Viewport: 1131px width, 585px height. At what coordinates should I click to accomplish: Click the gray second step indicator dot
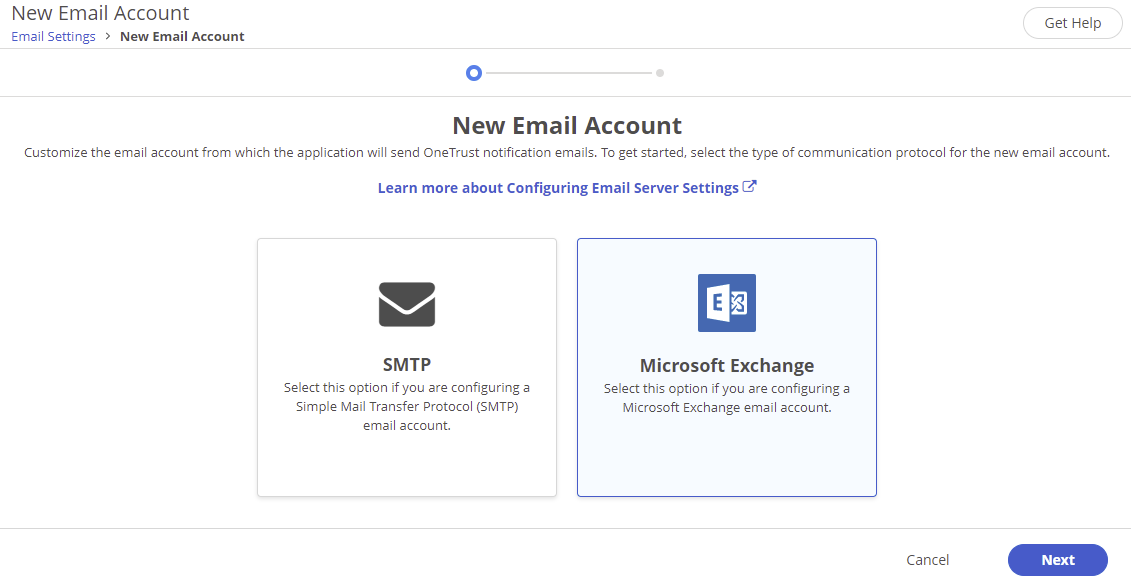point(659,72)
